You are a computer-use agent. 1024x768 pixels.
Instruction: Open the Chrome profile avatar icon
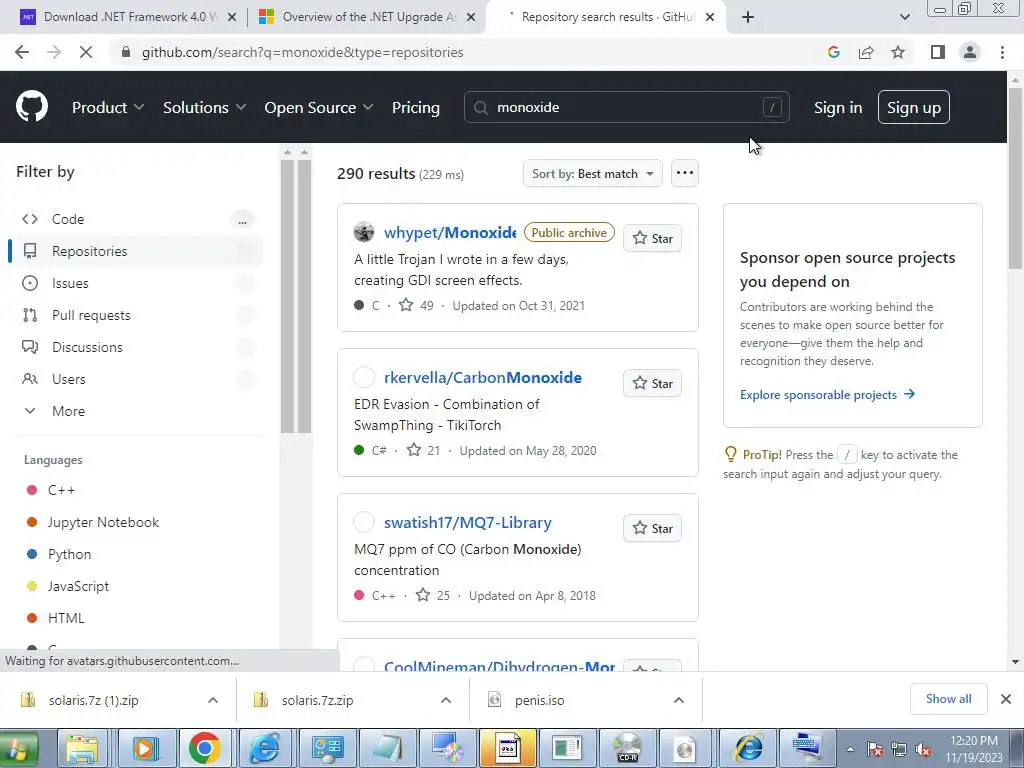970,52
